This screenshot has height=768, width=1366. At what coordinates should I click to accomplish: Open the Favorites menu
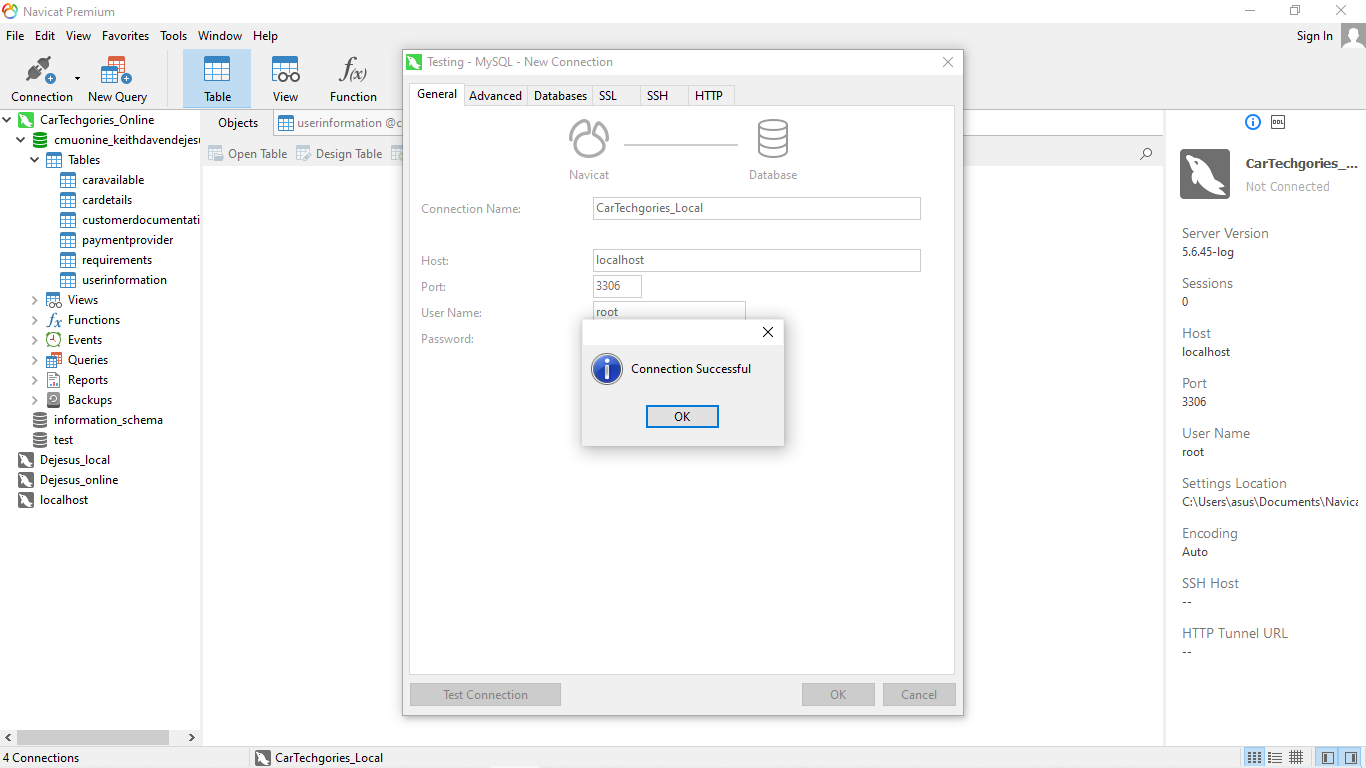(x=125, y=35)
